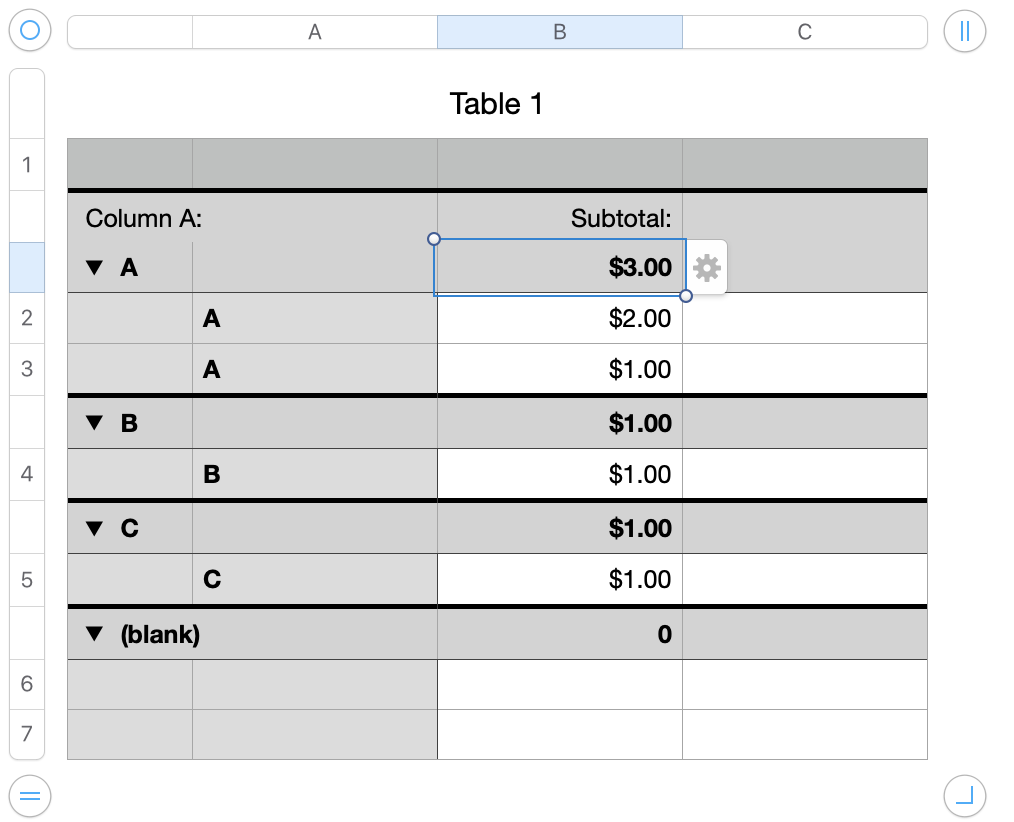Collapse the C category group
The width and height of the screenshot is (1014, 822).
(95, 528)
